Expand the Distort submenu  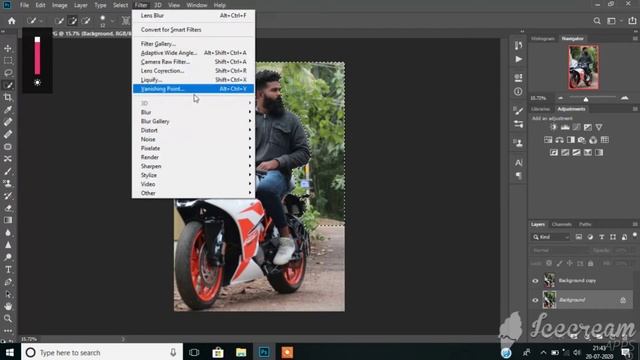(x=193, y=130)
